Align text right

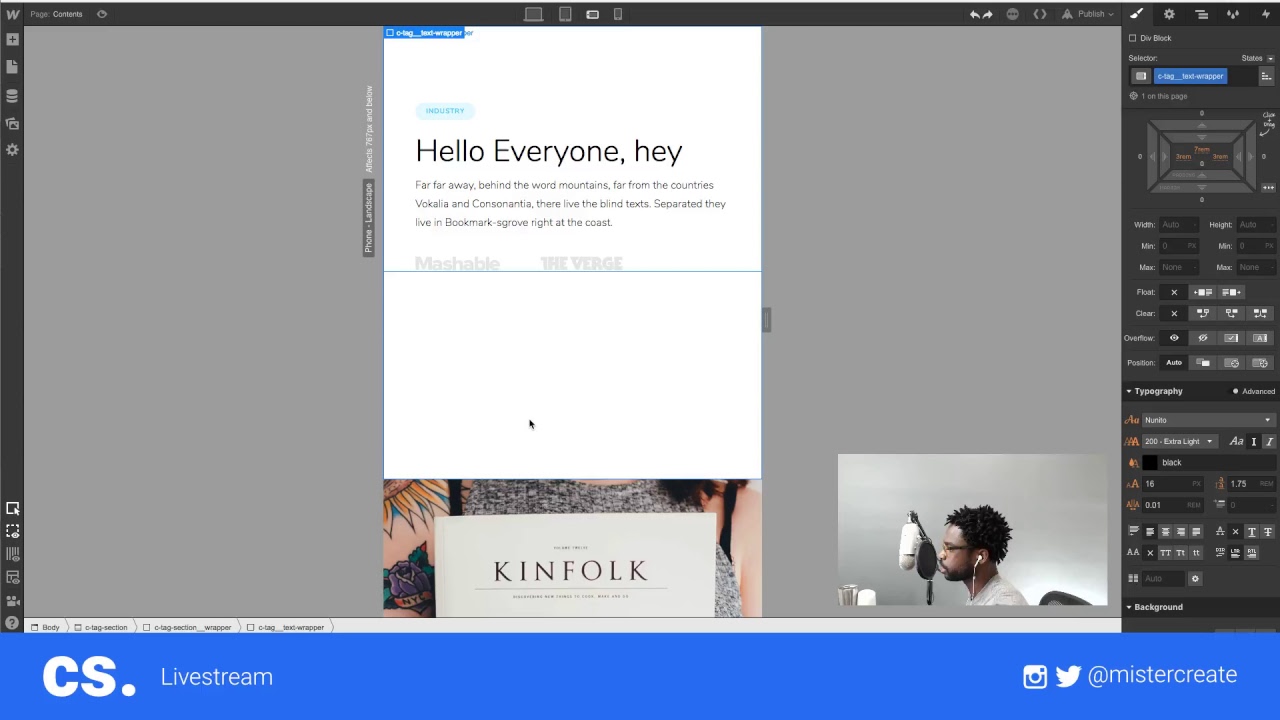pyautogui.click(x=1180, y=532)
